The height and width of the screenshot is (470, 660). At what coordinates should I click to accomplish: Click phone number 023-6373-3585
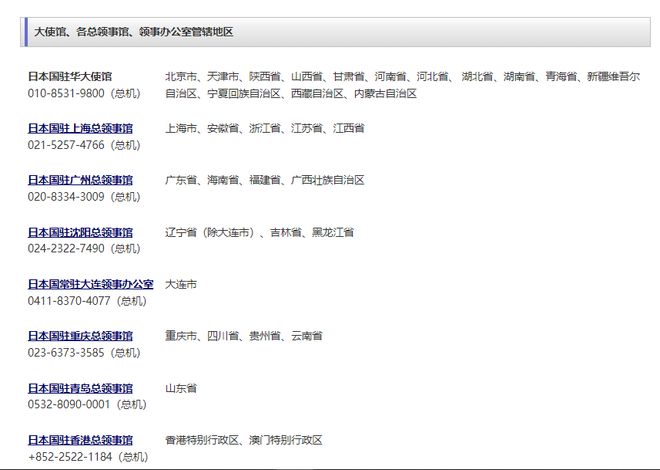[x=66, y=353]
